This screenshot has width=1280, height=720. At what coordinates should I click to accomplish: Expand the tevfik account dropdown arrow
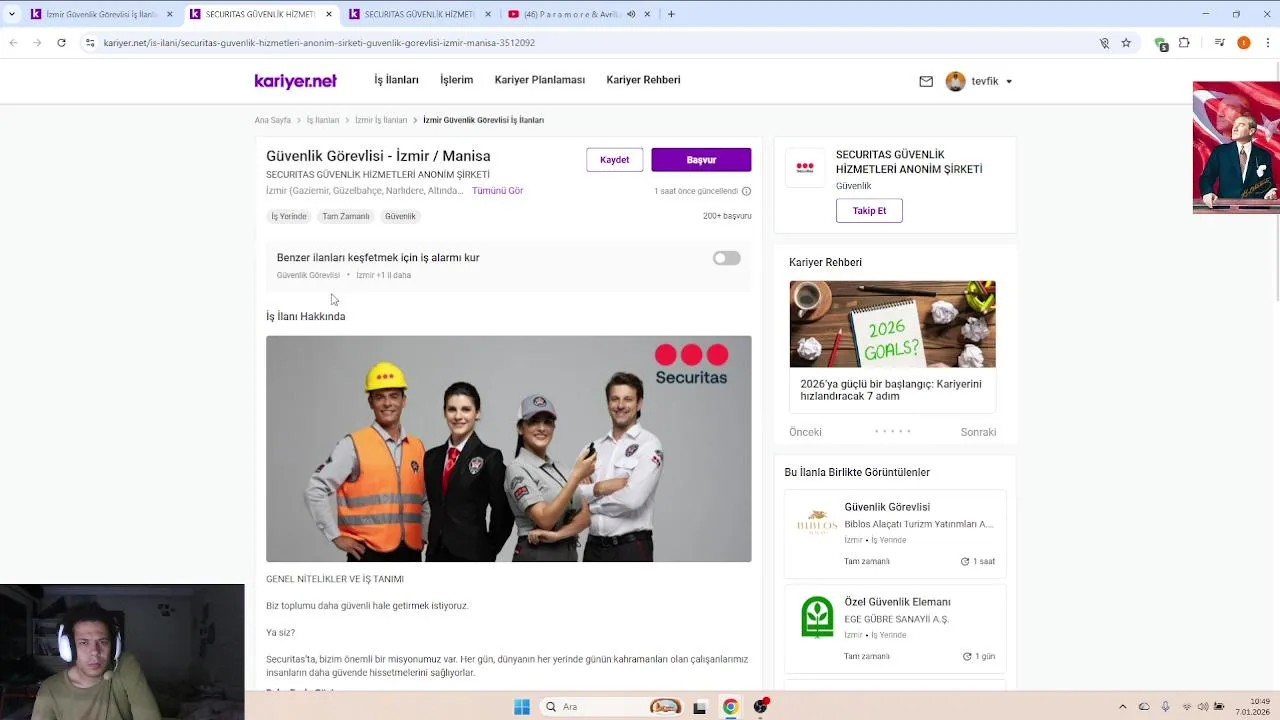click(1009, 82)
